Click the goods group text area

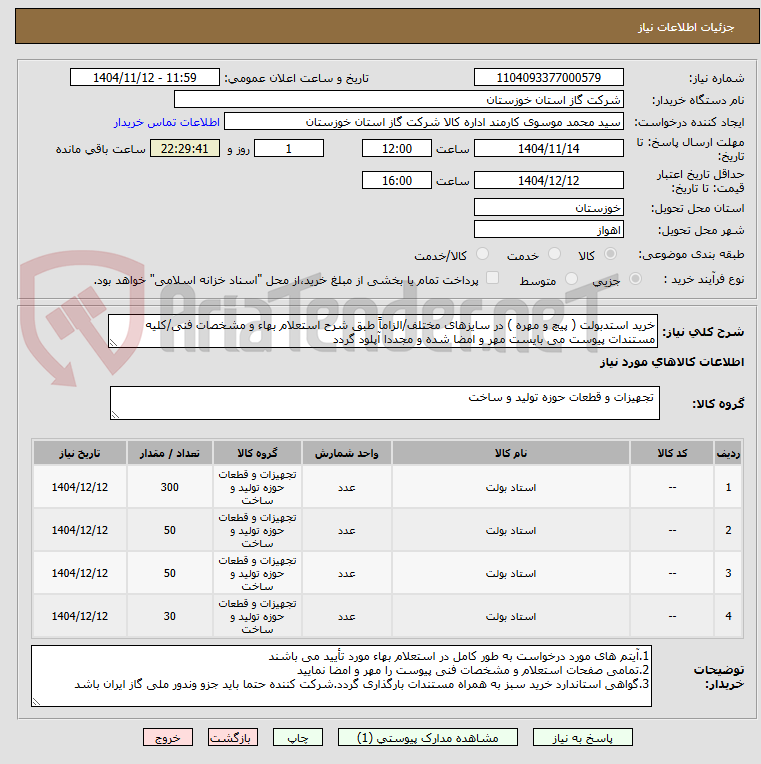(x=384, y=403)
